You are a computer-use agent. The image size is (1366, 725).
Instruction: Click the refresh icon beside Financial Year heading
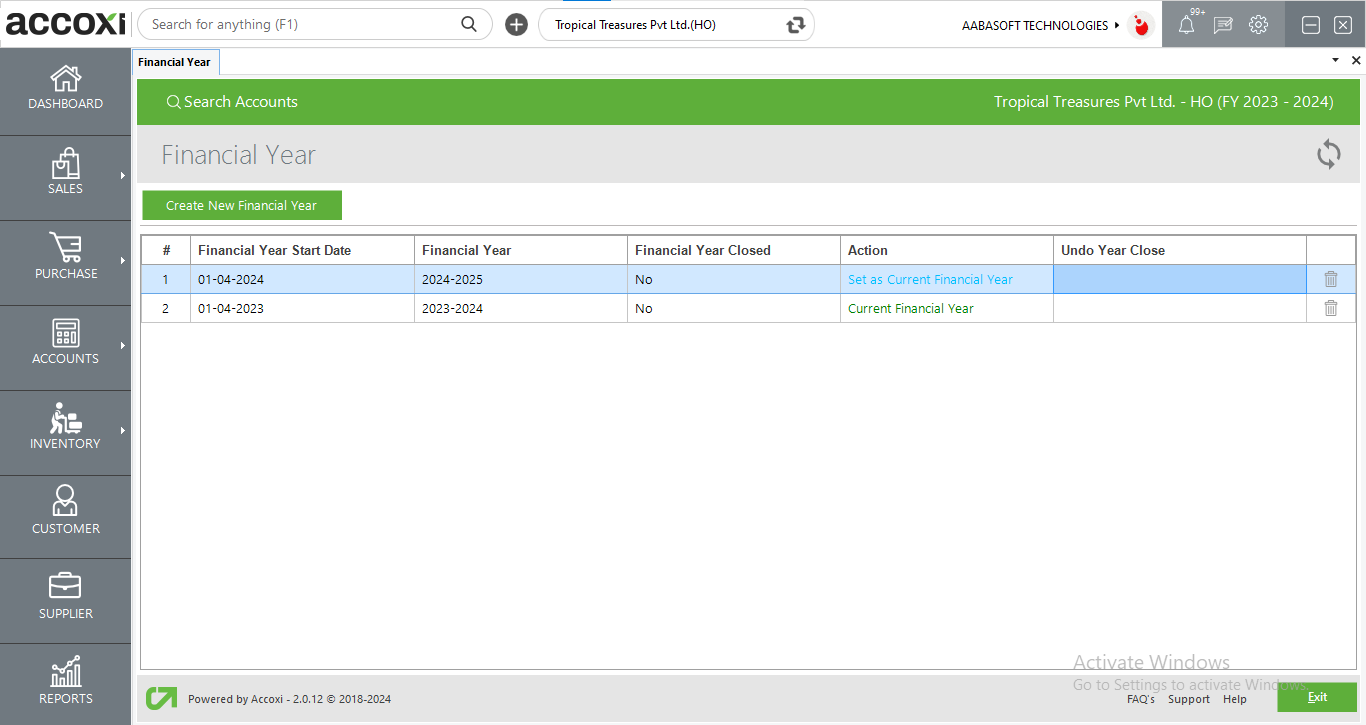tap(1328, 154)
